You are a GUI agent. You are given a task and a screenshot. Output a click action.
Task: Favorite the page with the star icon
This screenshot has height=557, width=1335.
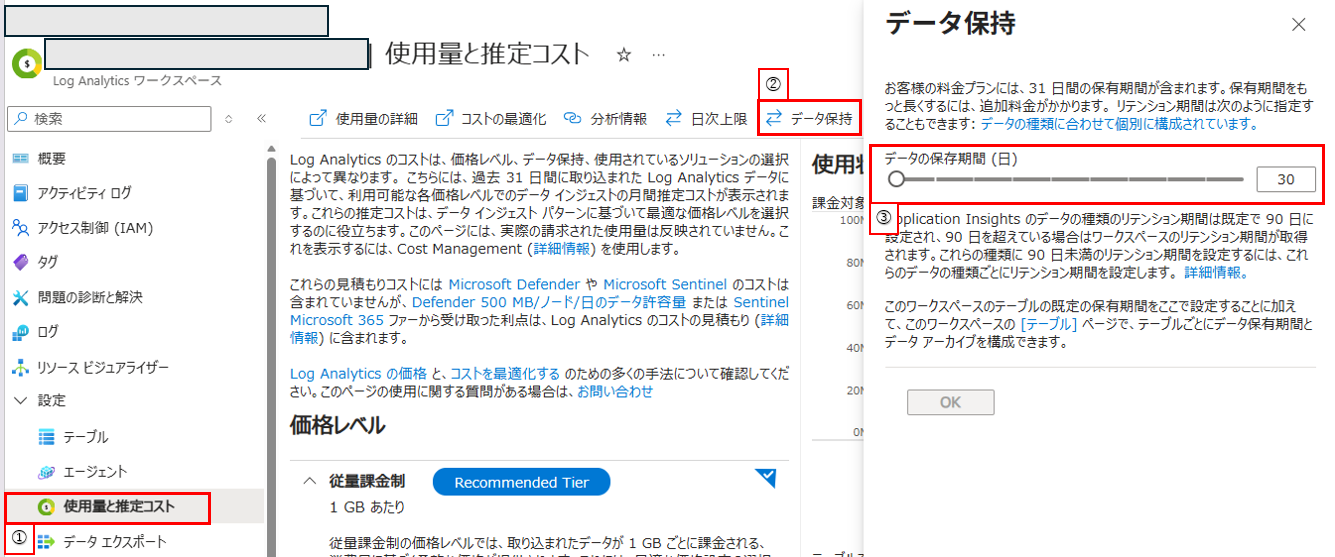624,55
